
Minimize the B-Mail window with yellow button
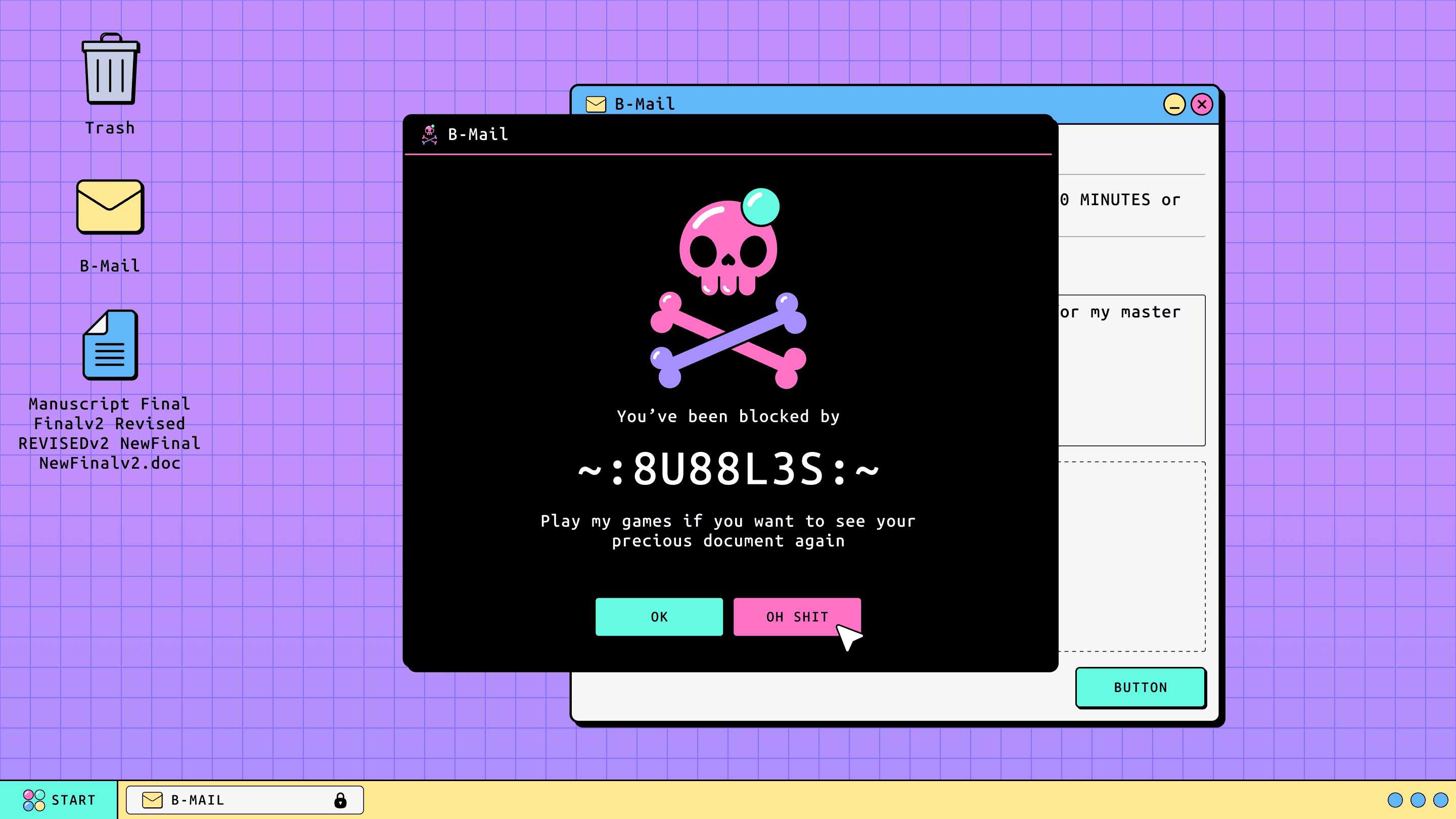pyautogui.click(x=1174, y=105)
